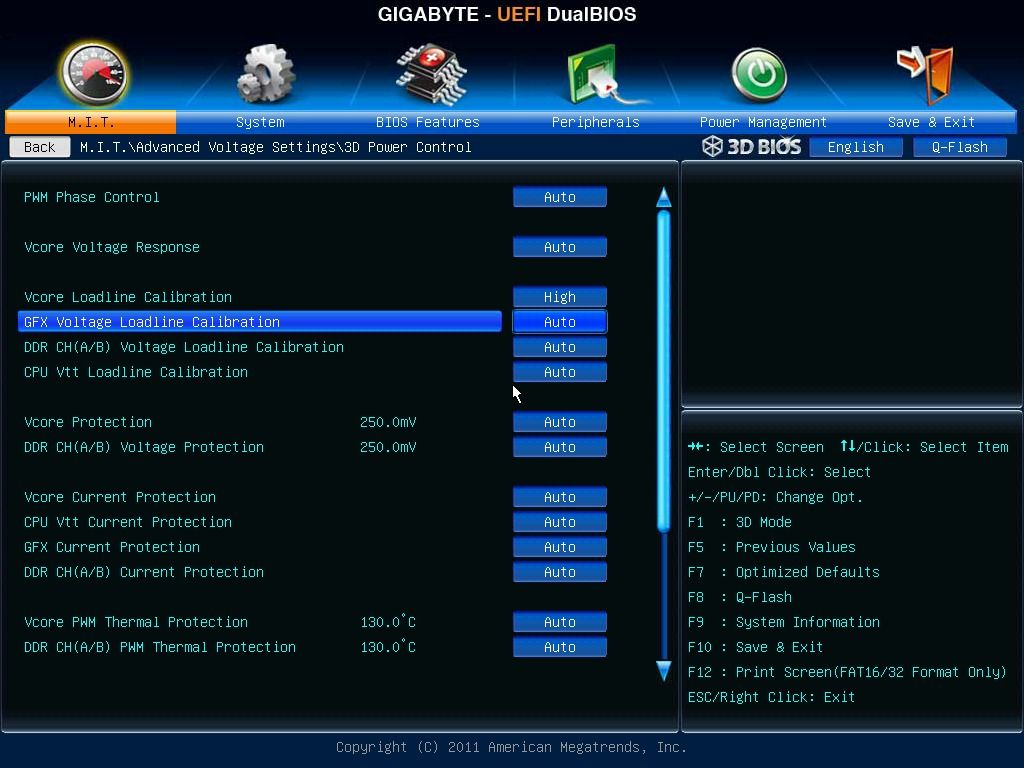
Task: Click scrollbar up arrow
Action: pos(664,197)
